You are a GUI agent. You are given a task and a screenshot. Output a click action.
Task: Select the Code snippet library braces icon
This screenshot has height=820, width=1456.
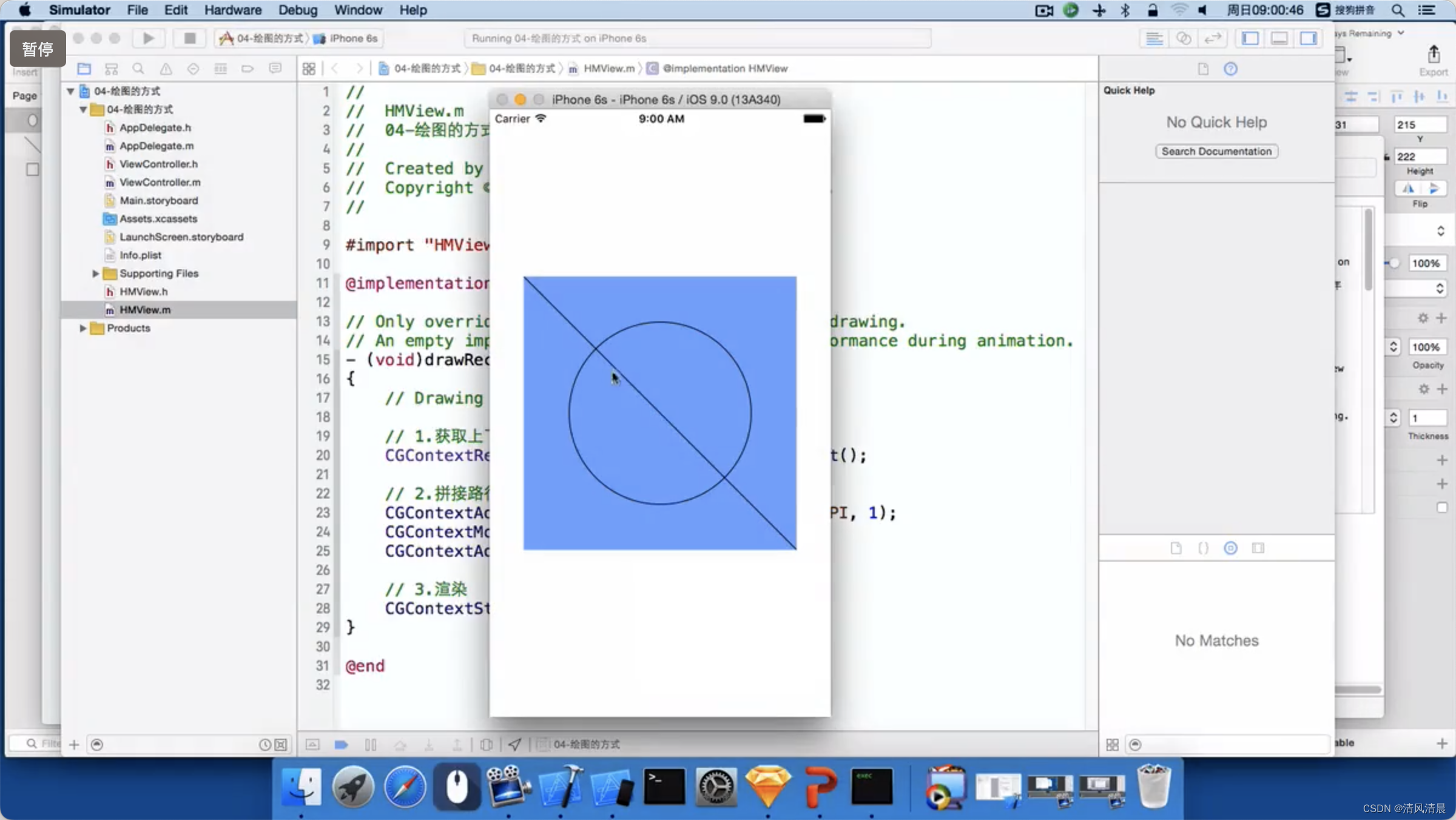click(1203, 548)
